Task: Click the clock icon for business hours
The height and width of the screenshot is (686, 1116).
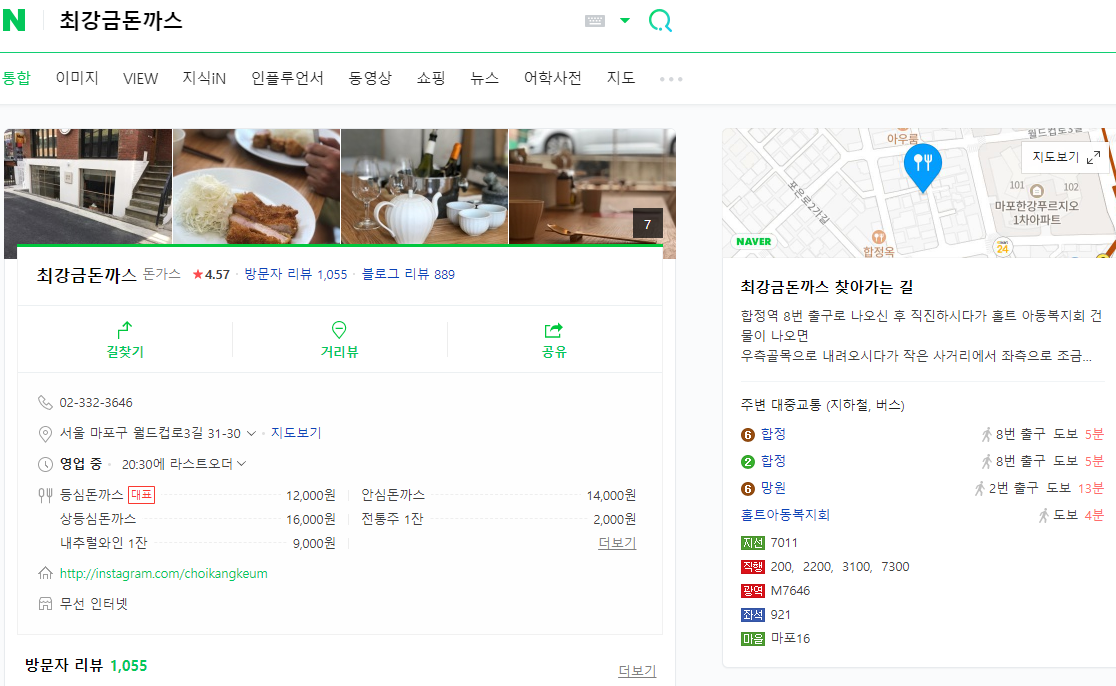Action: point(45,464)
